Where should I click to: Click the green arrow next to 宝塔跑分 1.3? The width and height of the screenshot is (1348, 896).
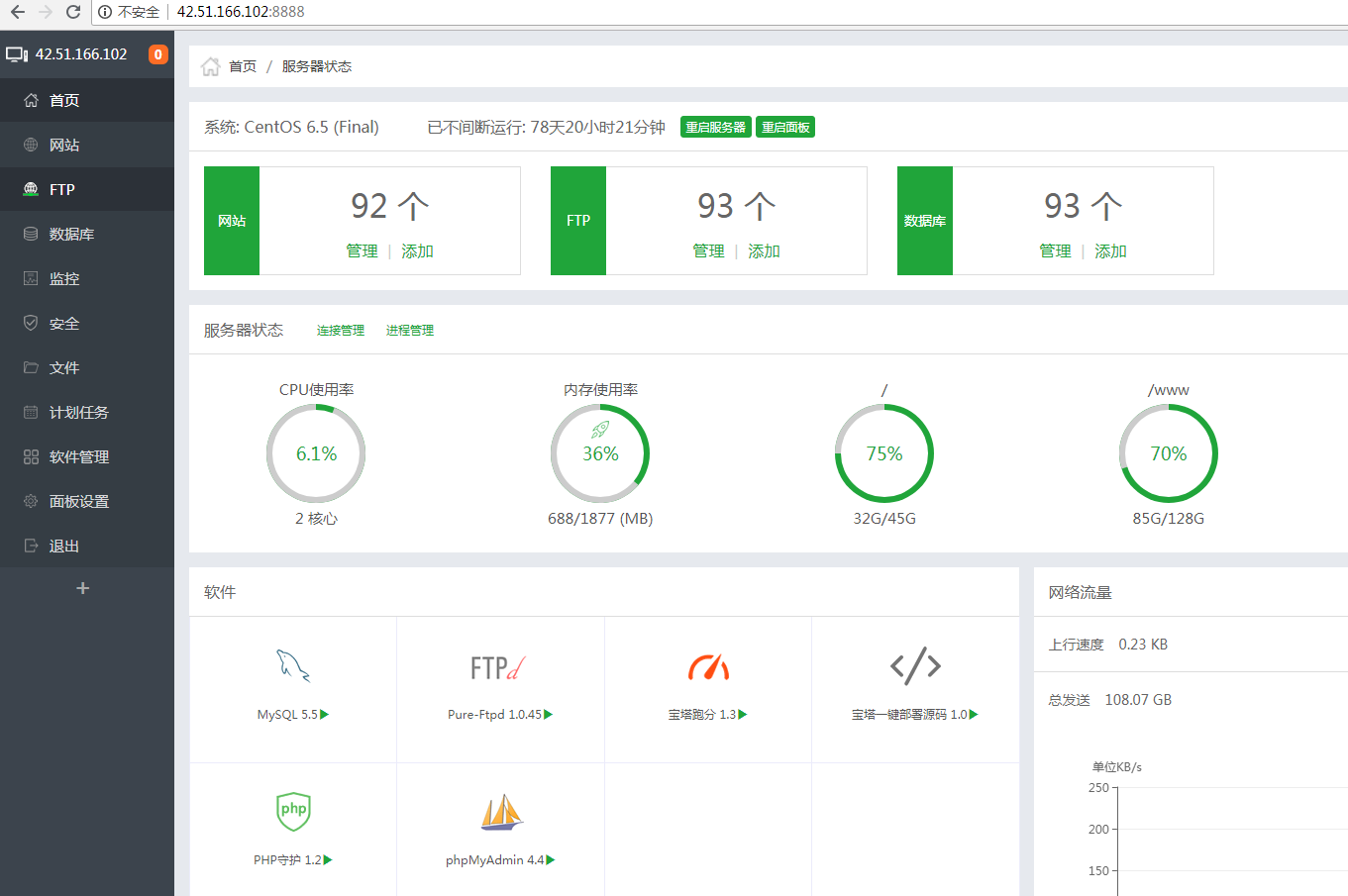pos(743,715)
